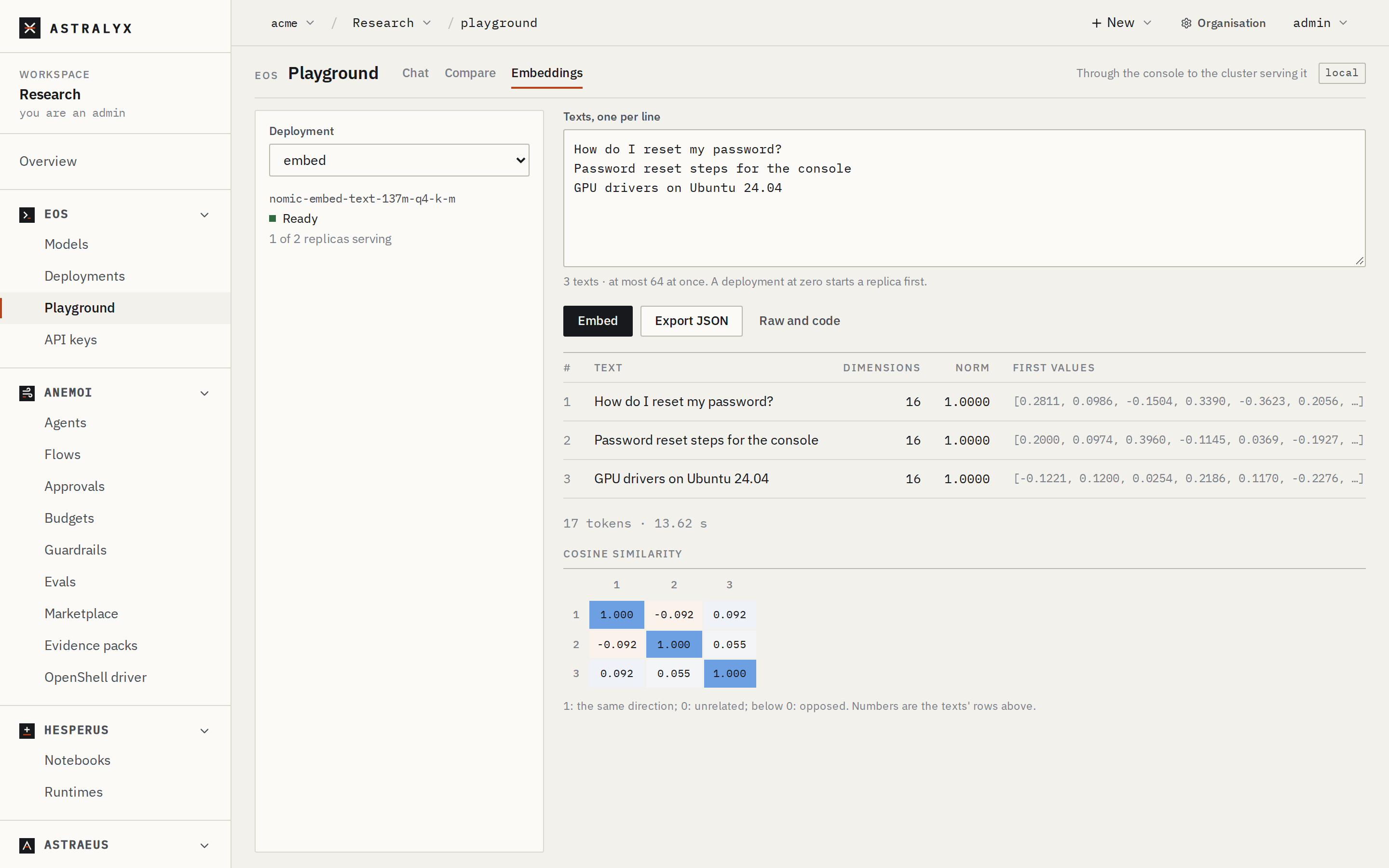
Task: Click the Hesperus section icon
Action: (x=27, y=731)
